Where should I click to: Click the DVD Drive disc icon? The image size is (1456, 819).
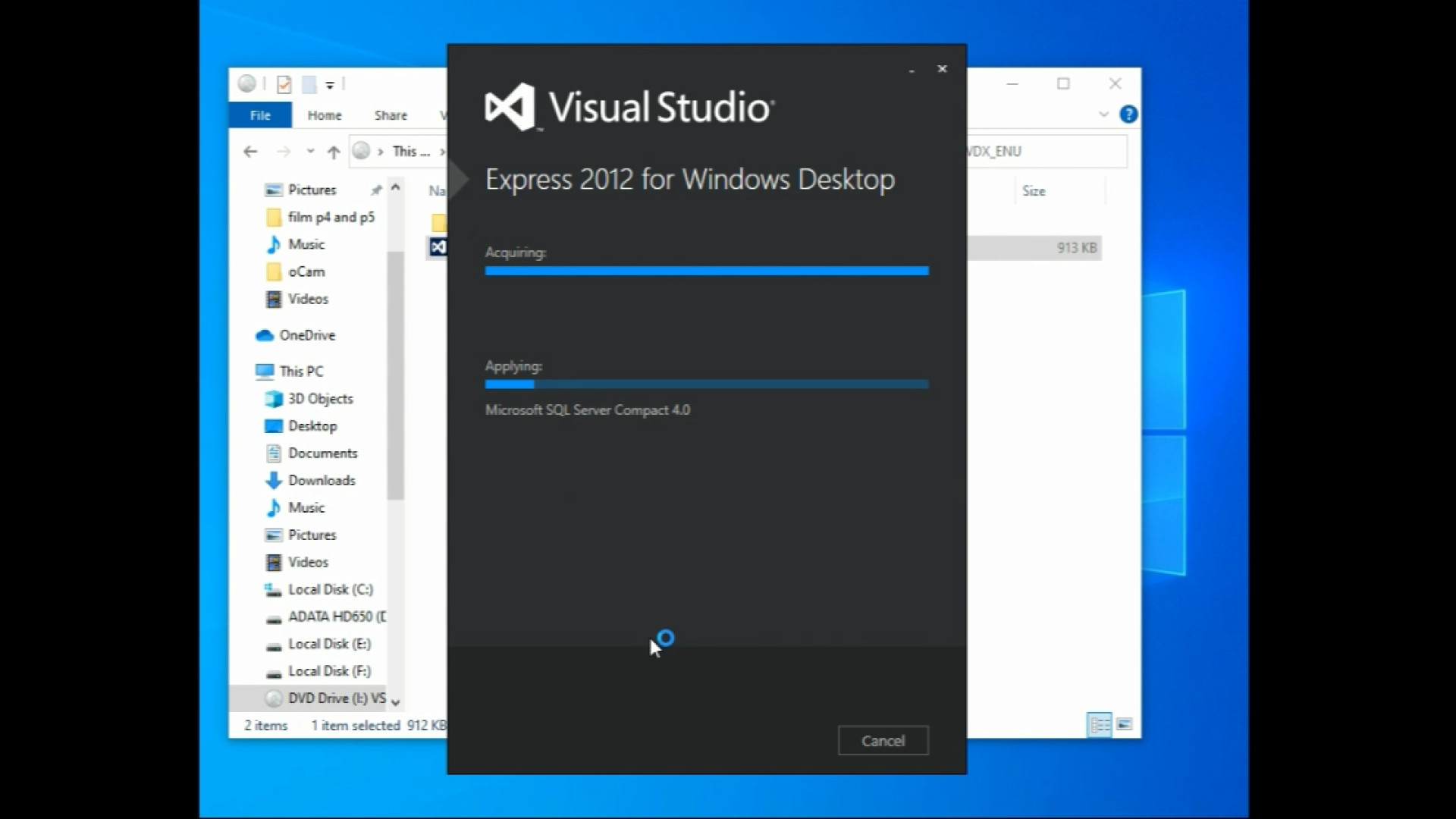pyautogui.click(x=274, y=698)
